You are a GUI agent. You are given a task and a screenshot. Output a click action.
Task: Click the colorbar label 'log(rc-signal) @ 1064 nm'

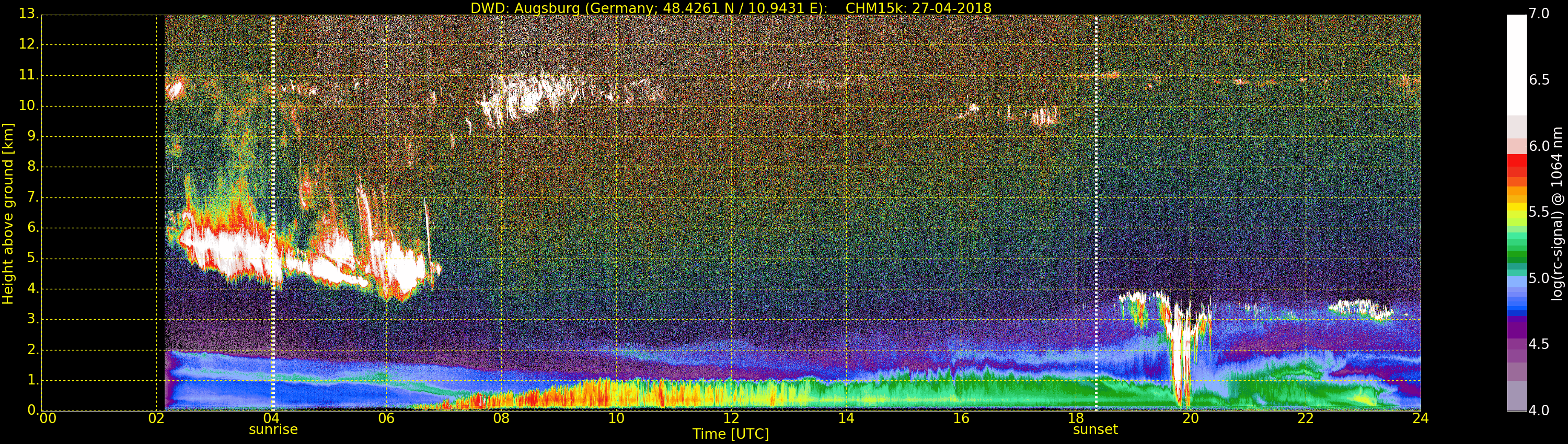(1557, 214)
